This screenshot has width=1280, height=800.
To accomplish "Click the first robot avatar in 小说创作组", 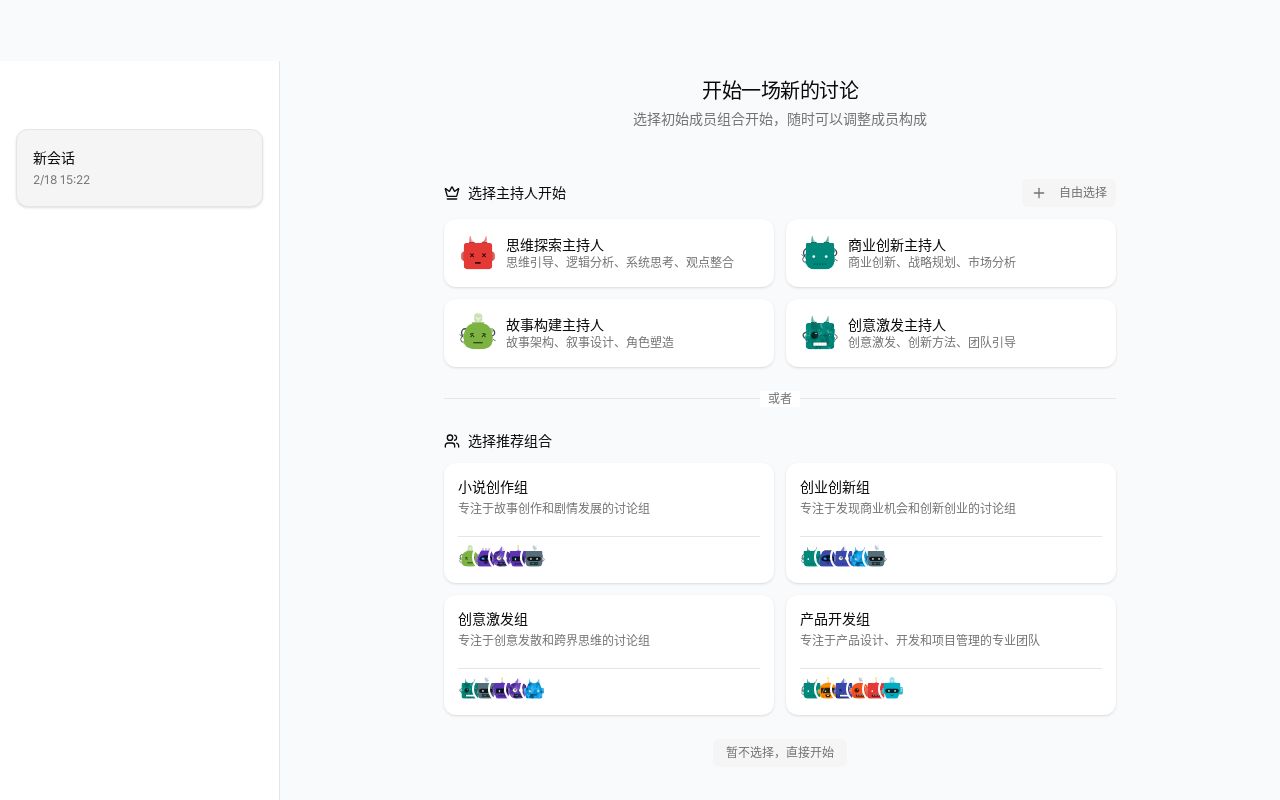I will [468, 558].
